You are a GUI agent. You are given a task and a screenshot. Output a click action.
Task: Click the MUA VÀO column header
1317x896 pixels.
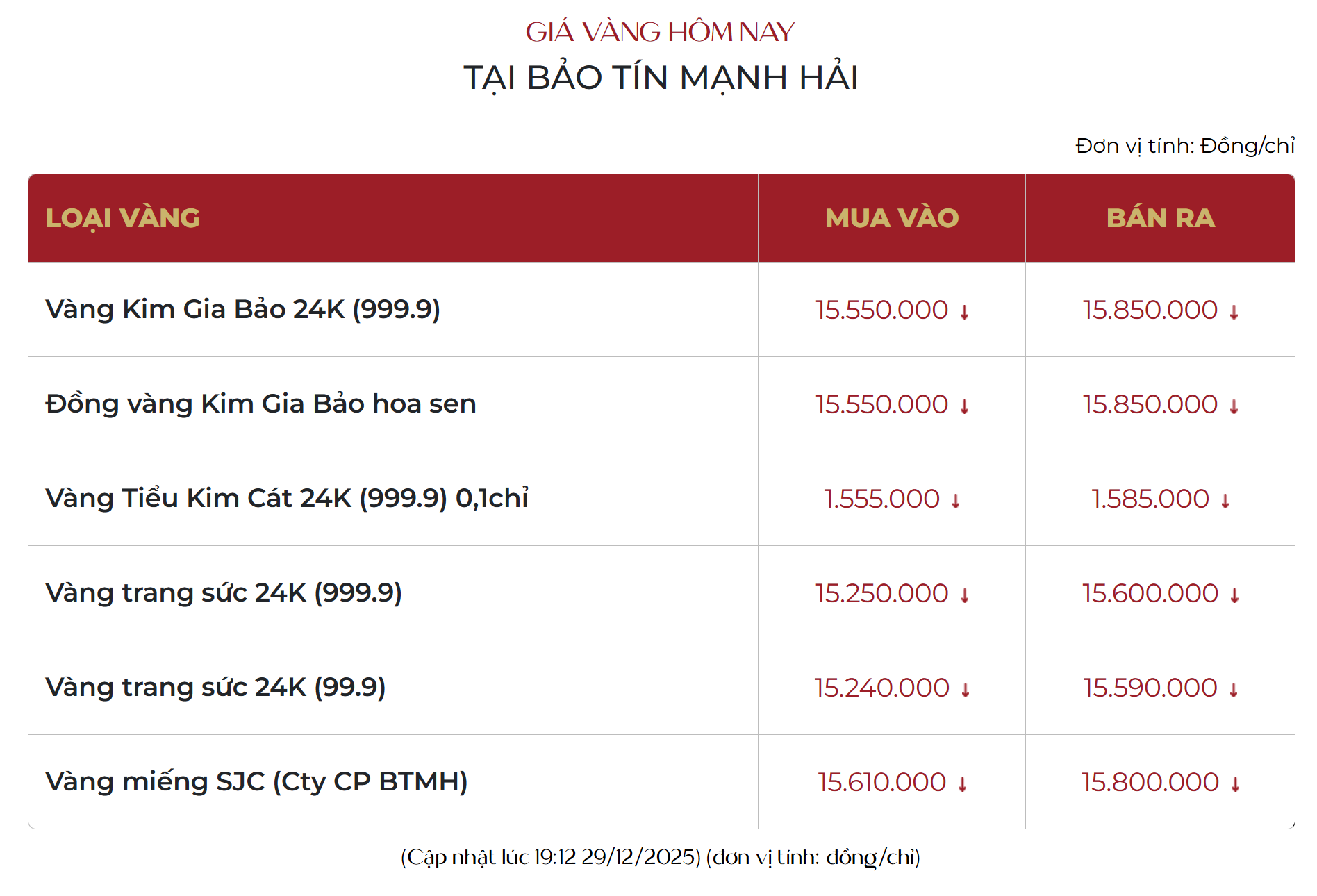(892, 218)
